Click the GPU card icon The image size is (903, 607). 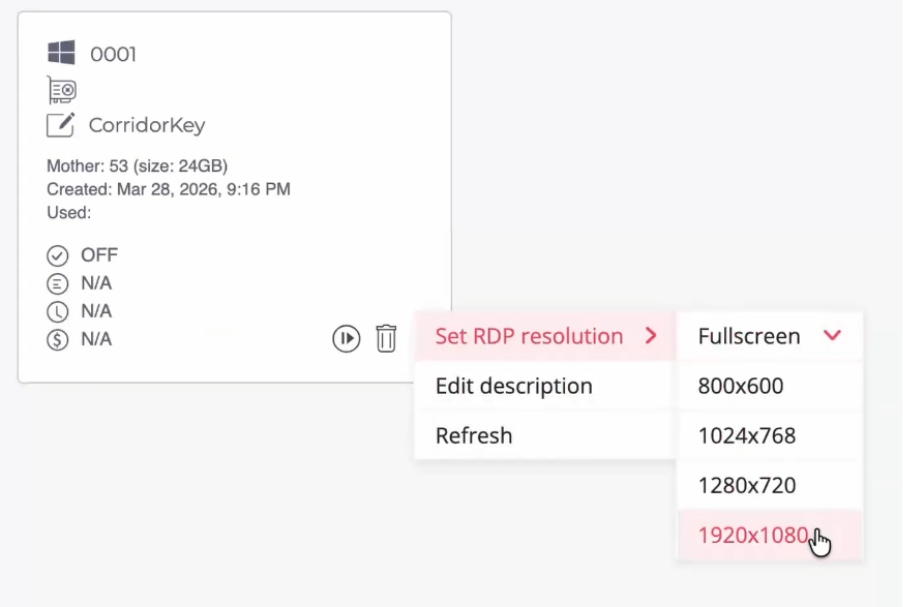[62, 90]
